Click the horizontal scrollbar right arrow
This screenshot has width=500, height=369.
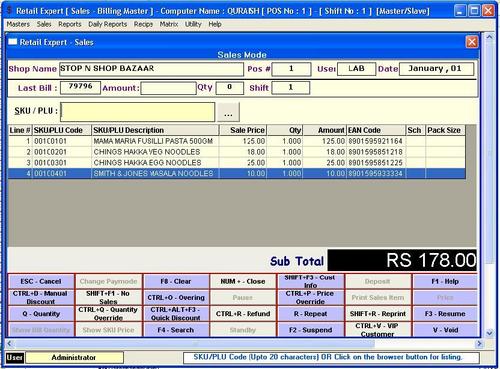coord(479,343)
